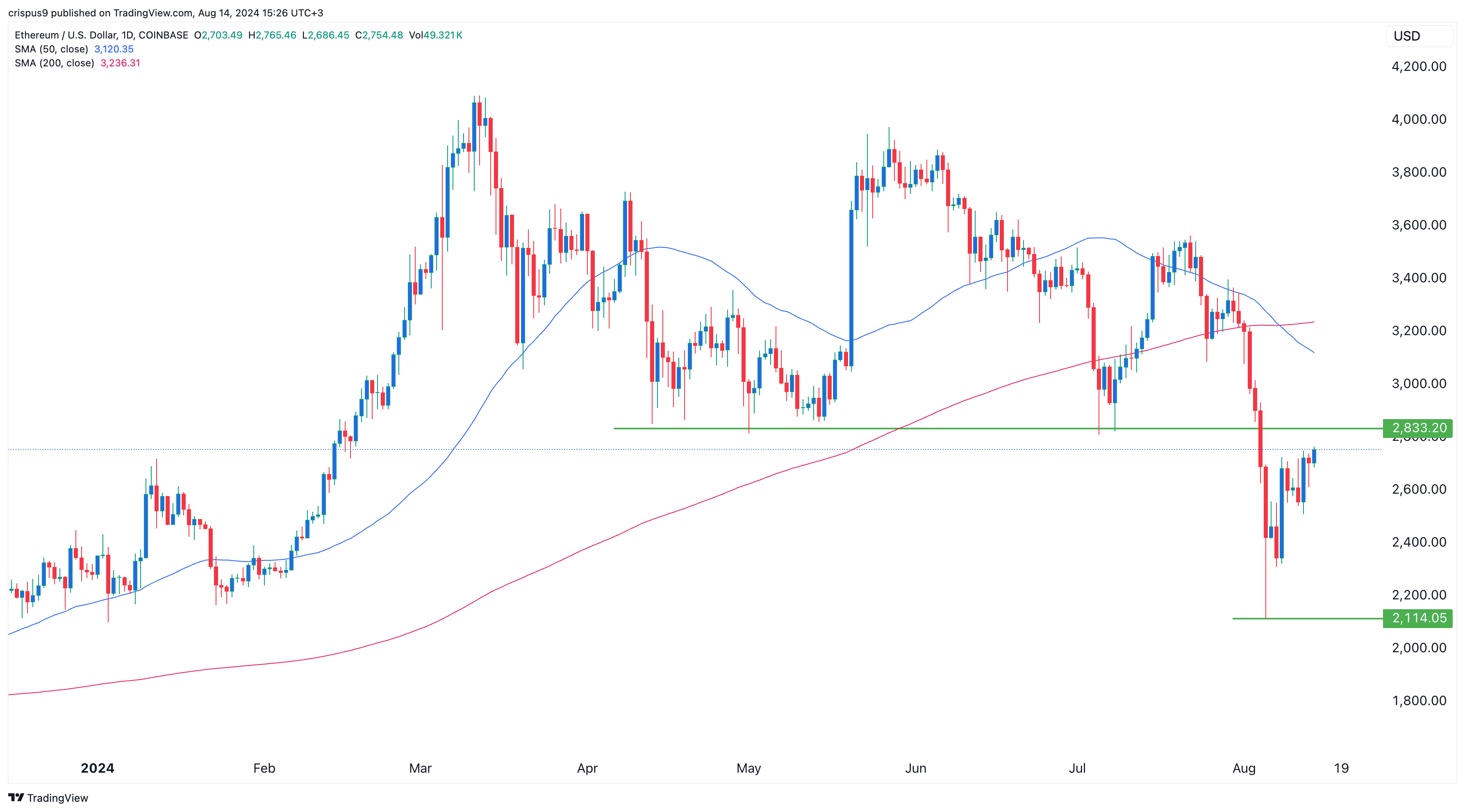Select the Ethereum / U.S. Dollar symbol title
This screenshot has width=1465, height=812.
click(101, 35)
